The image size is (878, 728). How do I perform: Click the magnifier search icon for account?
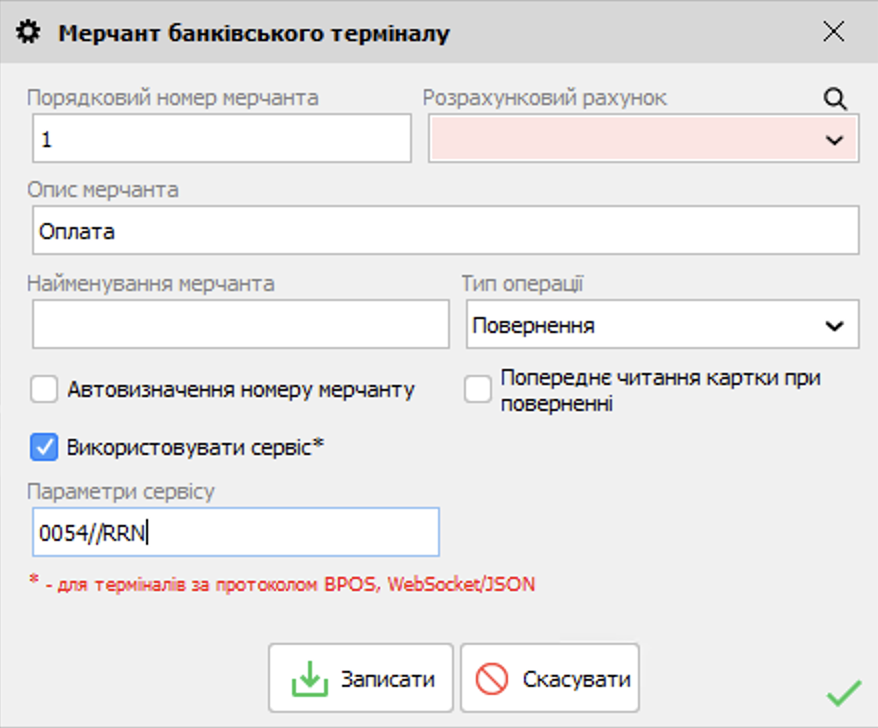835,98
